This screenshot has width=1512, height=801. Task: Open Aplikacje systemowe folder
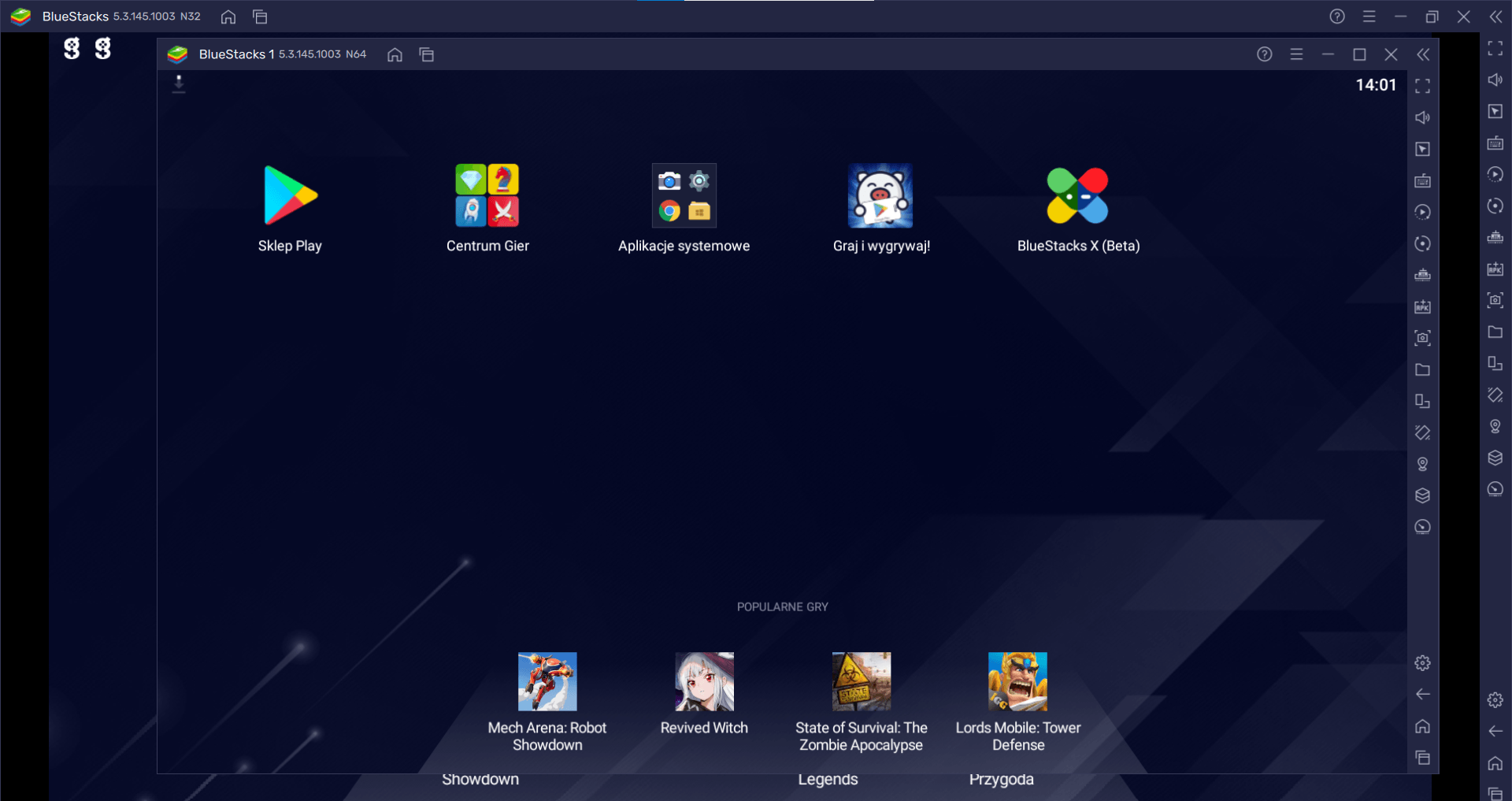[684, 195]
